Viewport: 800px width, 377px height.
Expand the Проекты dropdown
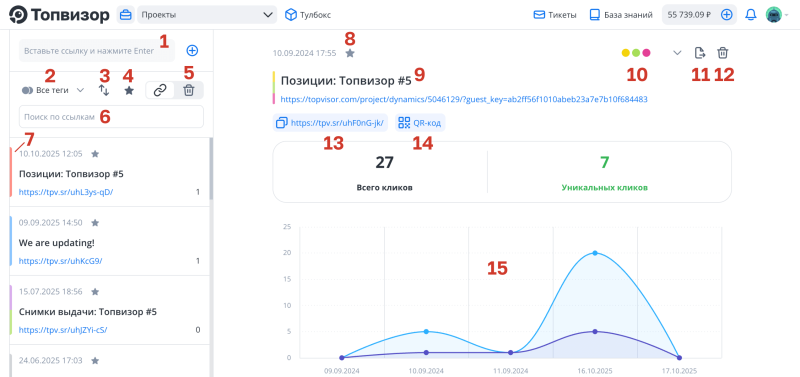click(207, 15)
